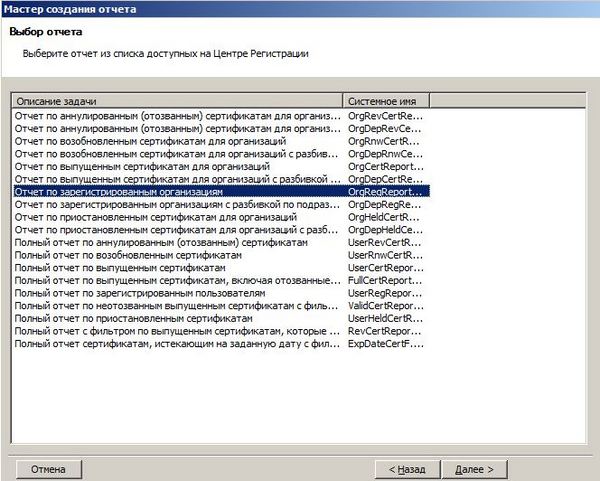
Task: Select Отчет по приостановленным сертификатам для организаций
Action: (x=221, y=217)
